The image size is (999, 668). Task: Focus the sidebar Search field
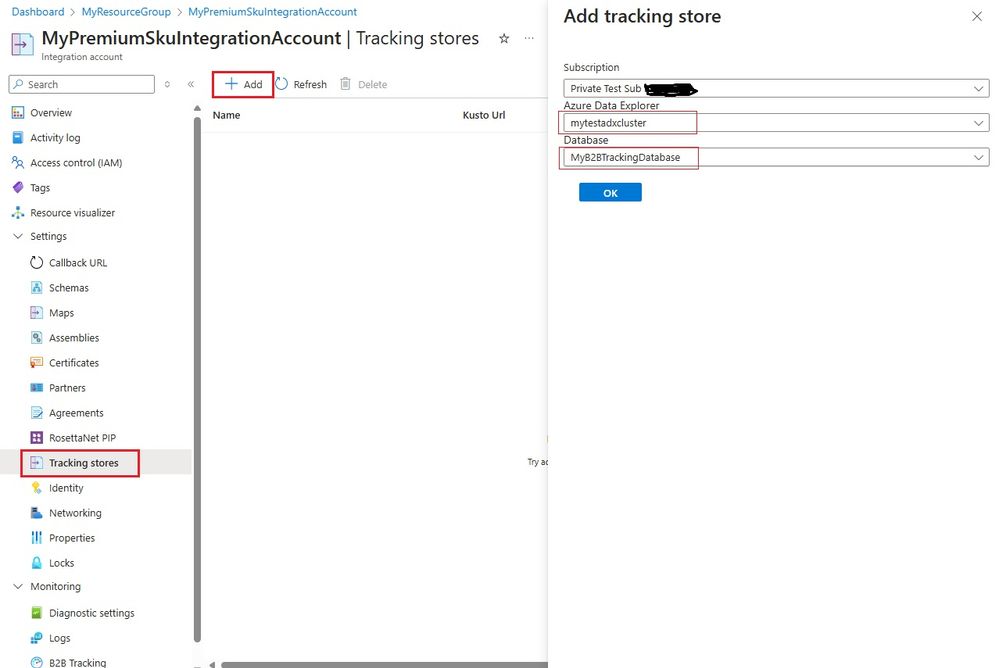pyautogui.click(x=82, y=84)
